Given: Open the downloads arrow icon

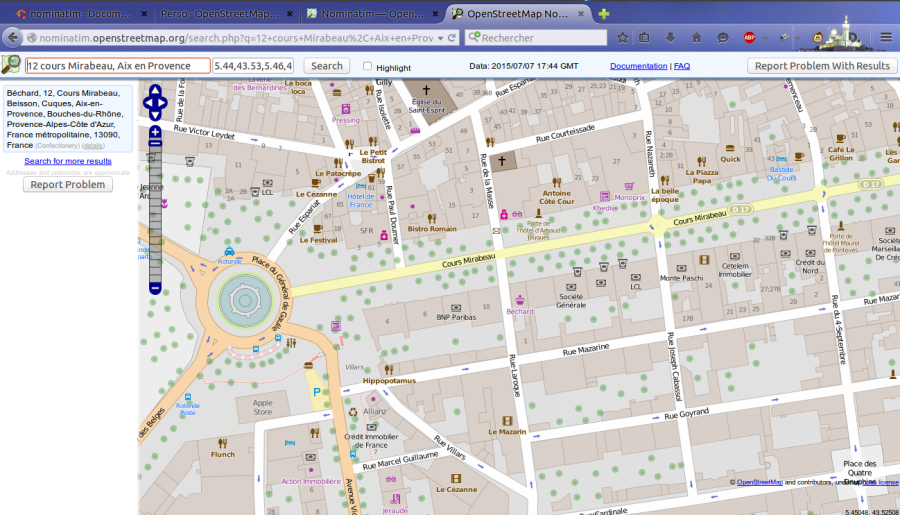Looking at the screenshot, I should [x=670, y=38].
